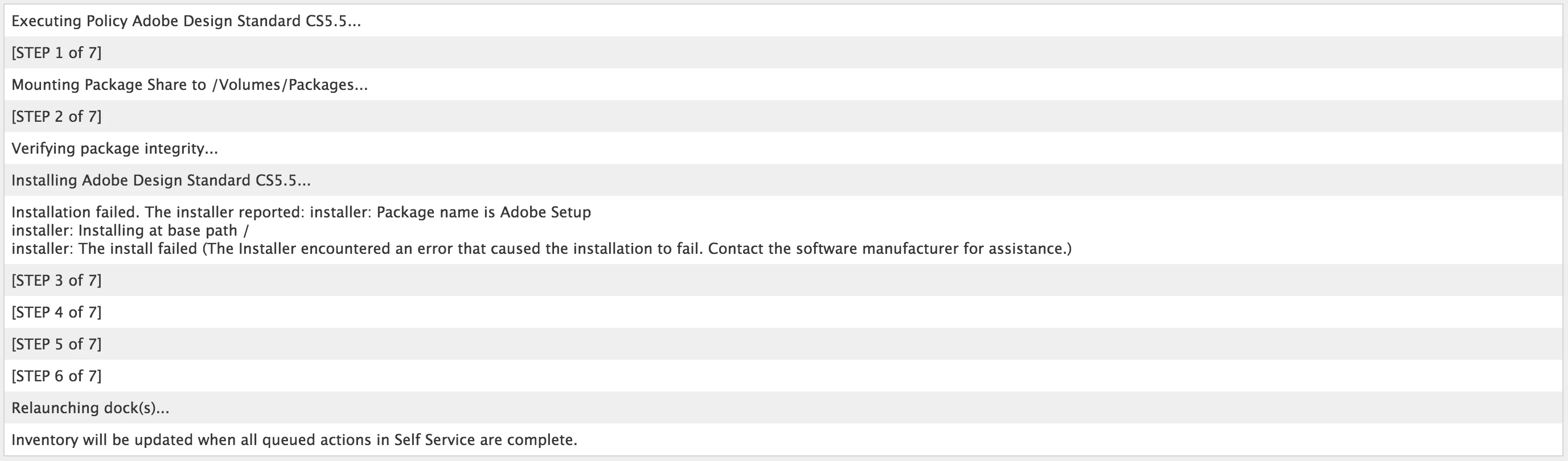
Task: Select the STEP 2 of 7 row
Action: pyautogui.click(x=784, y=116)
